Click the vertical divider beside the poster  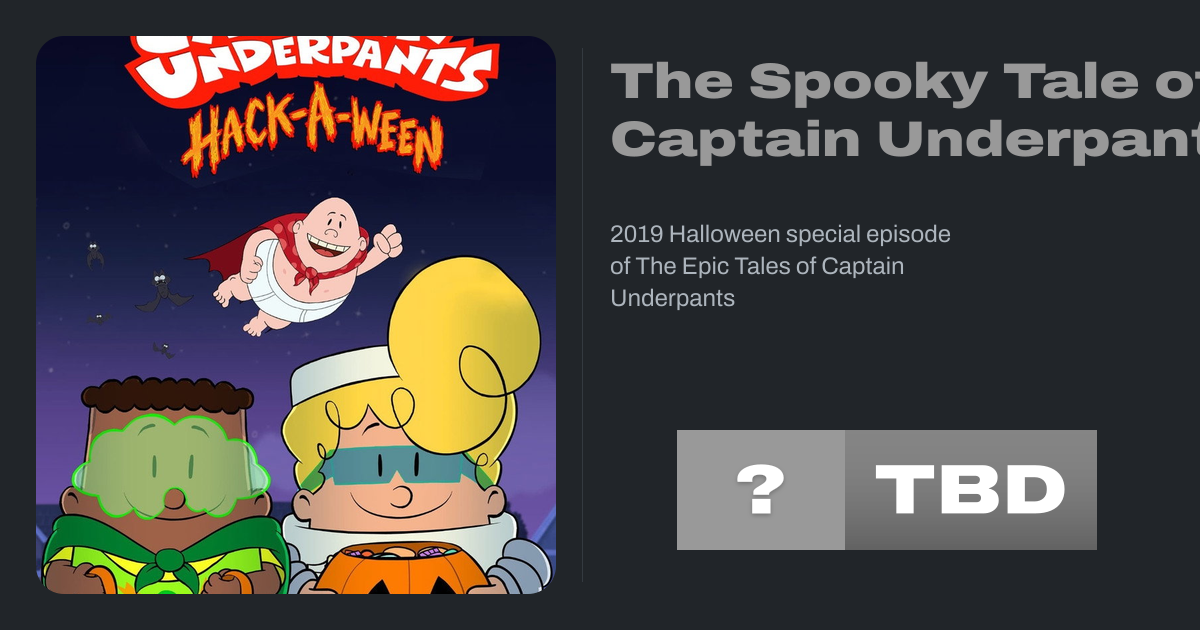coord(583,315)
